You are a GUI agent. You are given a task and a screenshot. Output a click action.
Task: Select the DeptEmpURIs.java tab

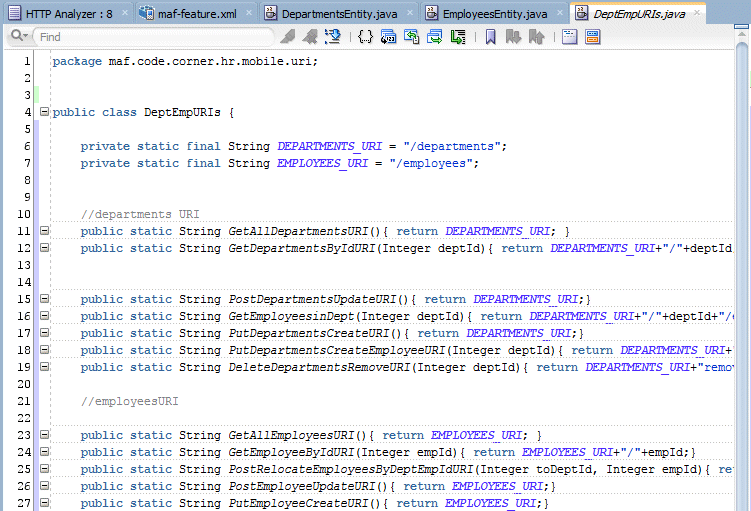pyautogui.click(x=639, y=14)
